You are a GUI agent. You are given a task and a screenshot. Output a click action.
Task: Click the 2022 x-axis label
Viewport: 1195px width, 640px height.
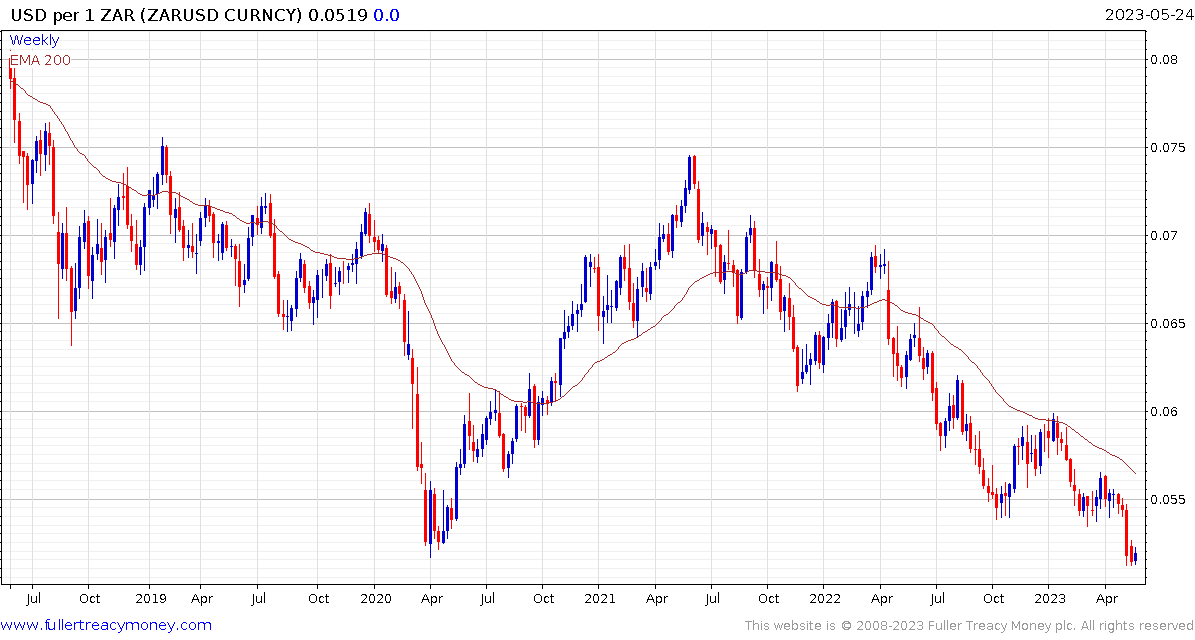[x=825, y=598]
